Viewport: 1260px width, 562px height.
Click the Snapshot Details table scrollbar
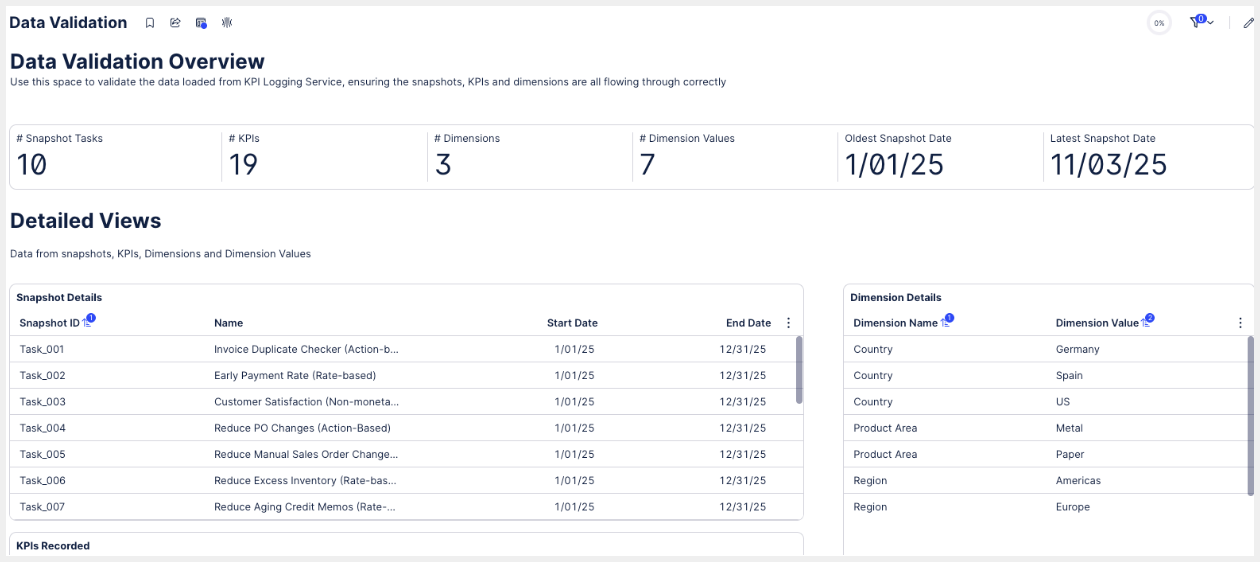[798, 370]
